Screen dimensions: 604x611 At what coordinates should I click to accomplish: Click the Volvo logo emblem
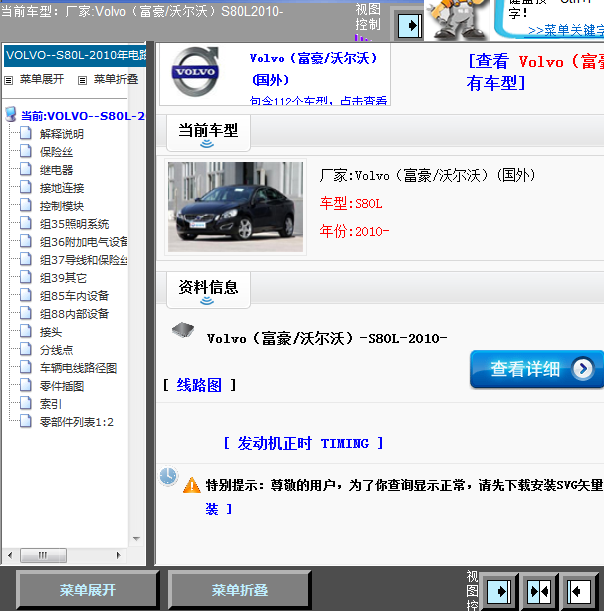point(195,71)
